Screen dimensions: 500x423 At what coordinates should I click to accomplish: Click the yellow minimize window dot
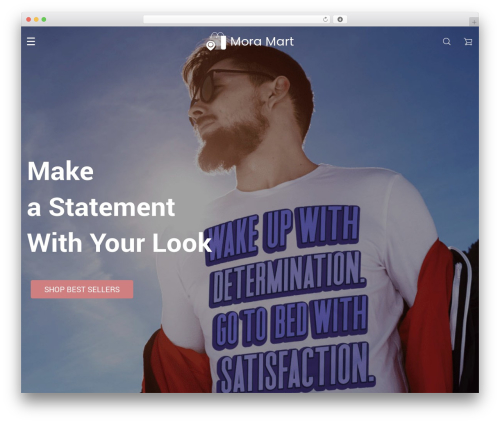point(36,20)
